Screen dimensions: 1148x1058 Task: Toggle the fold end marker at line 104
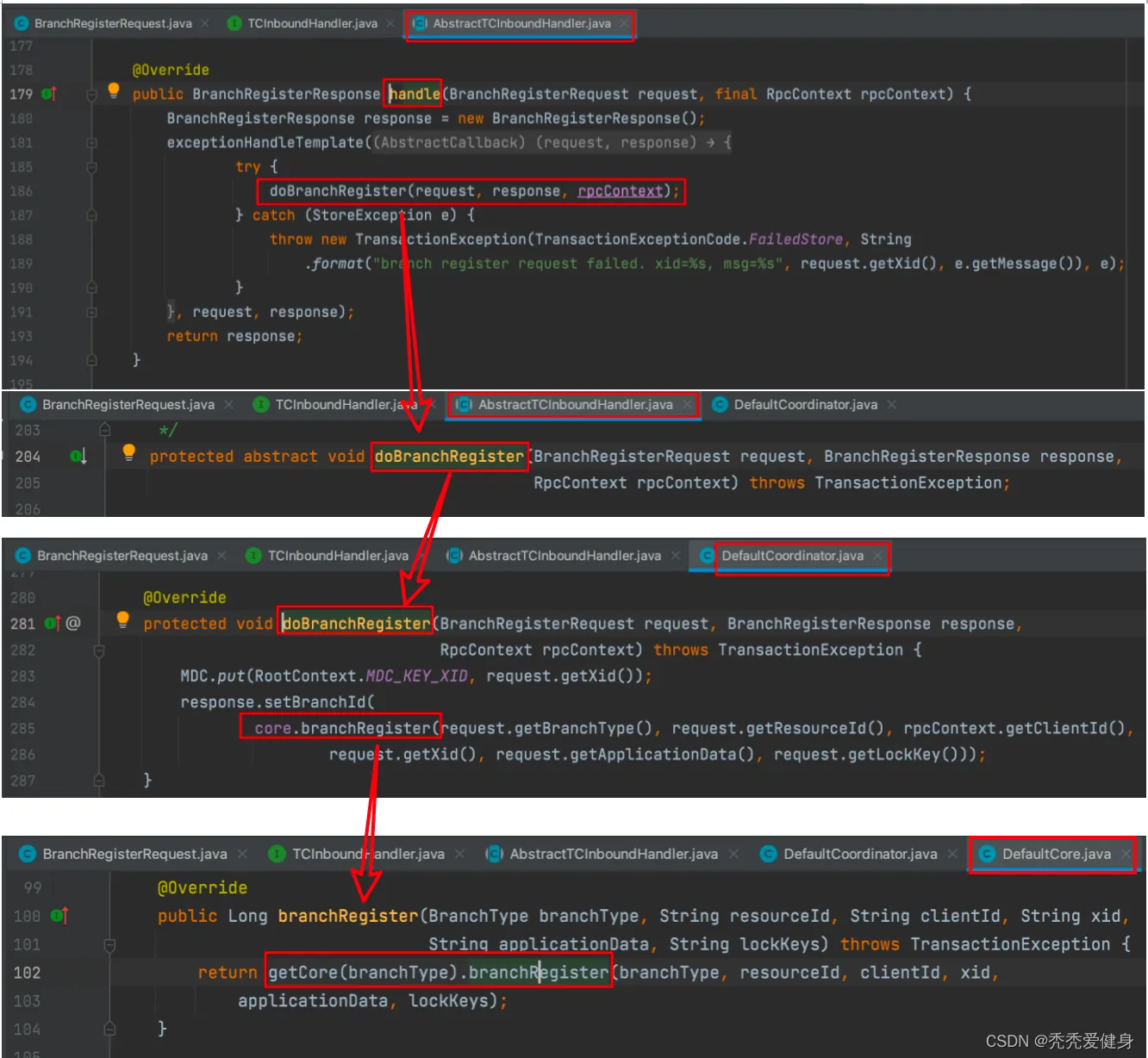pos(109,1029)
